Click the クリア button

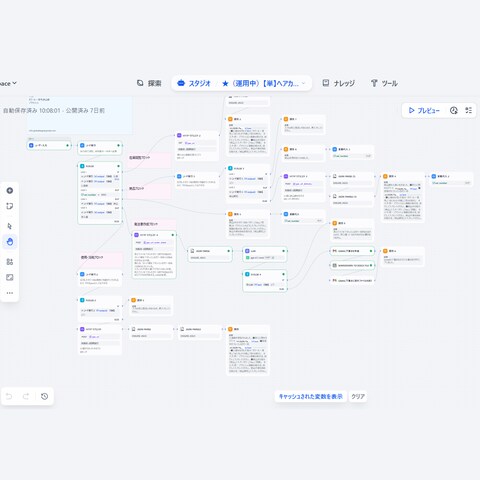point(358,396)
